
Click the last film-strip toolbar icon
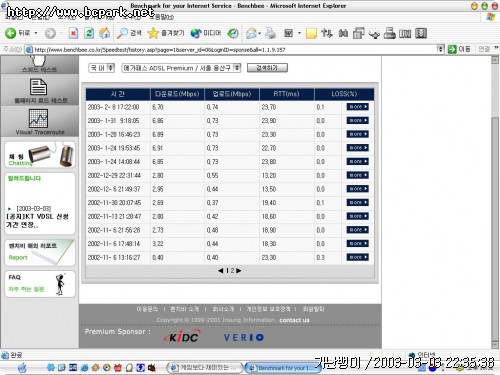pos(421,33)
